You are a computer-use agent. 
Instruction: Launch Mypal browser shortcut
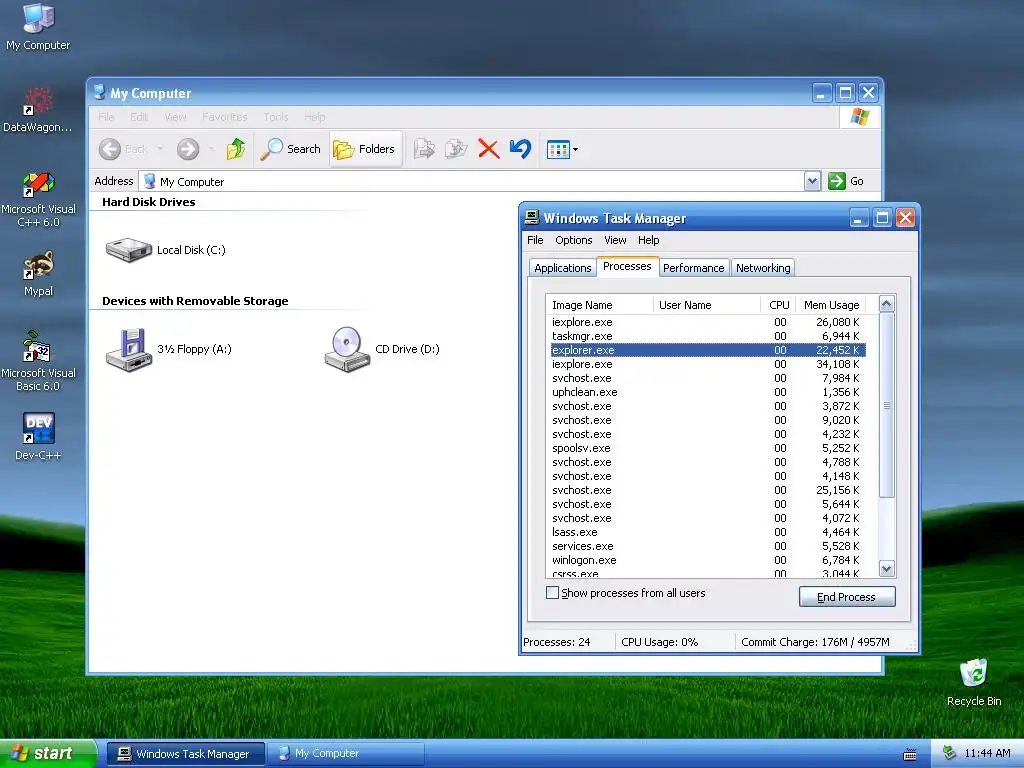pyautogui.click(x=38, y=274)
